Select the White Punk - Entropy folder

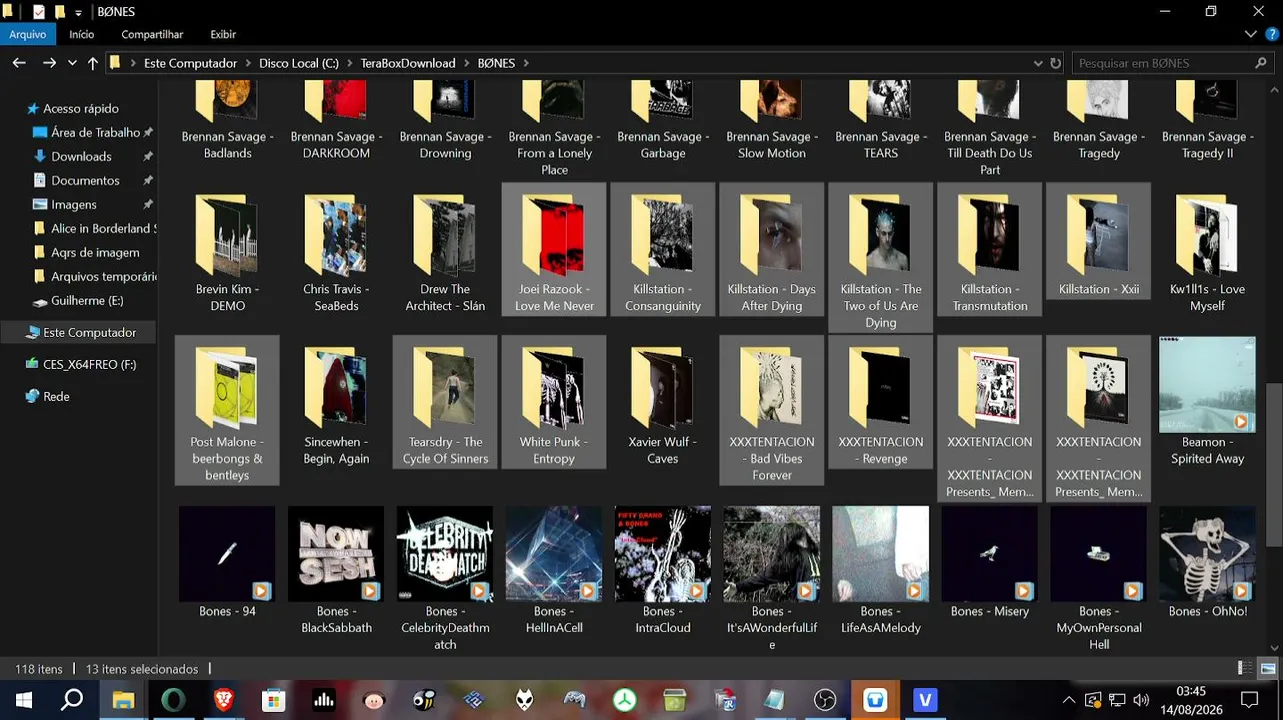click(554, 402)
